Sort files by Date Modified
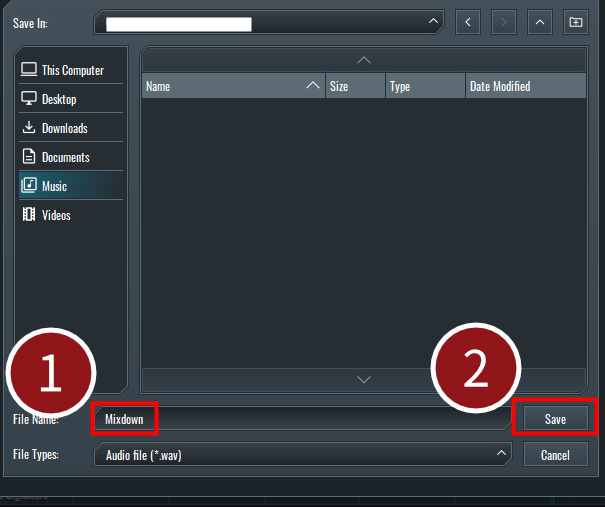Viewport: 605px width, 507px height. click(x=525, y=87)
